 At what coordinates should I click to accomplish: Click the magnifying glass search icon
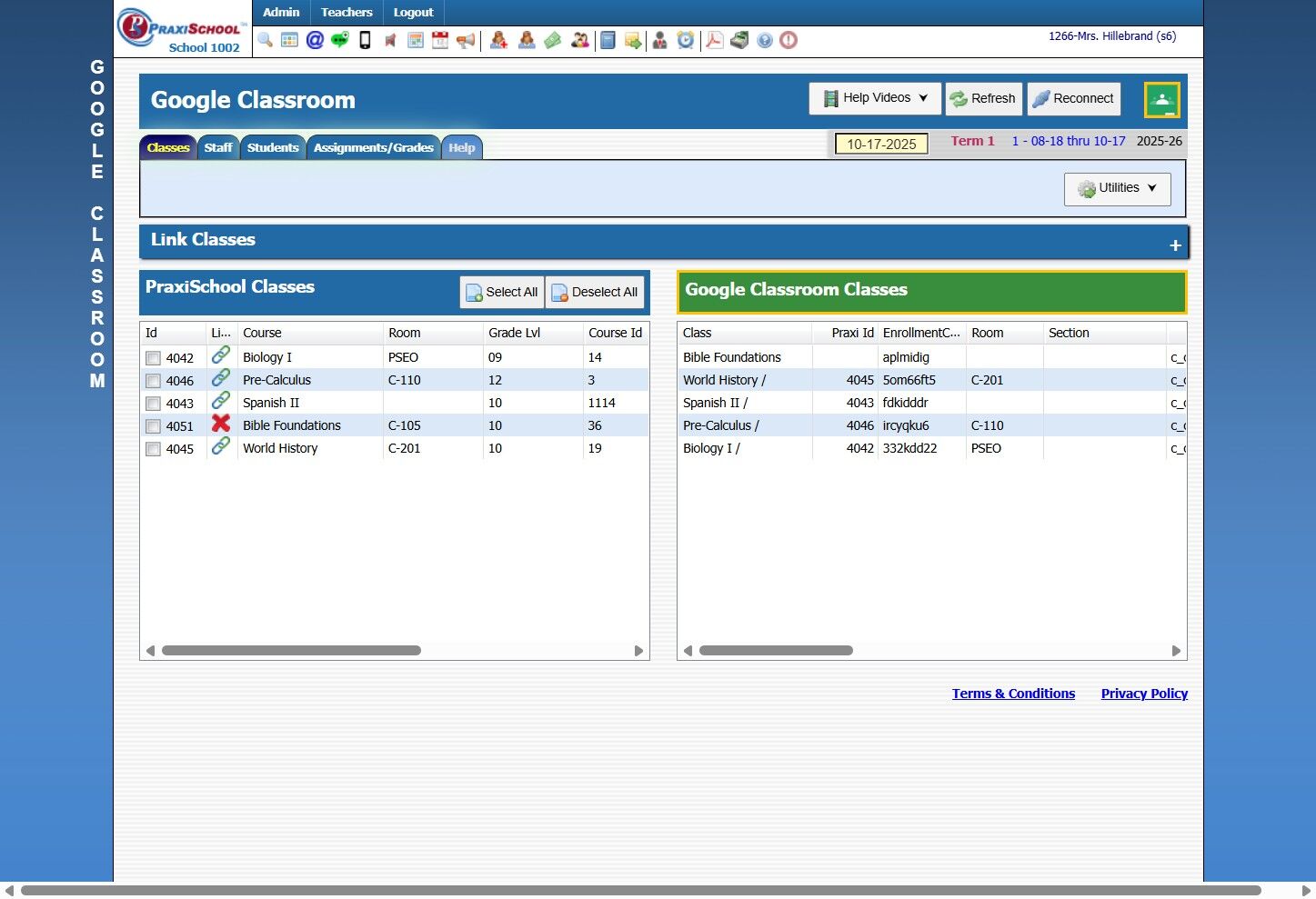(x=265, y=40)
